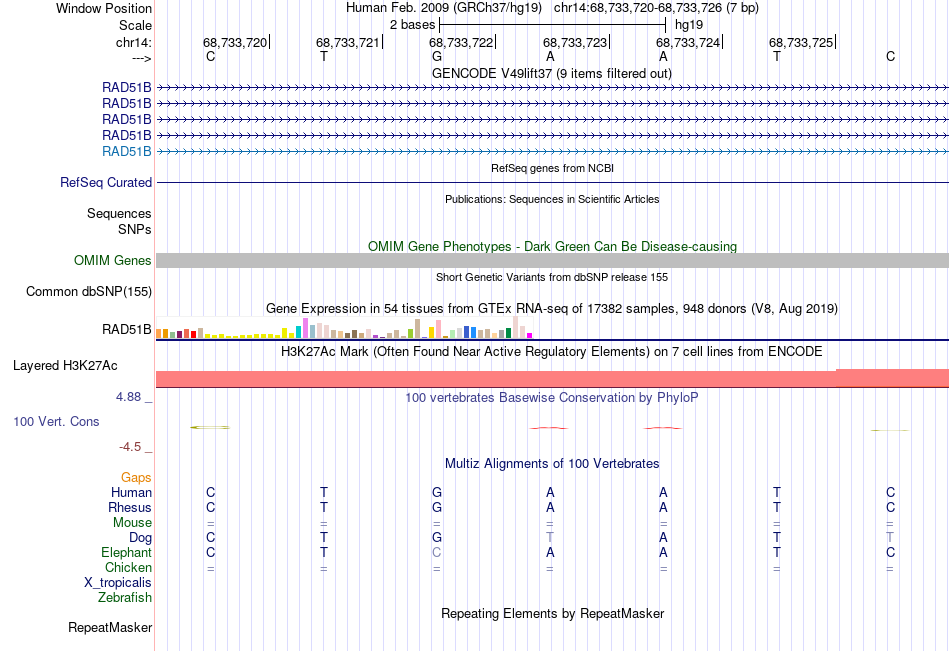Image resolution: width=950 pixels, height=651 pixels.
Task: Click the OMIM Genes label
Action: point(112,261)
